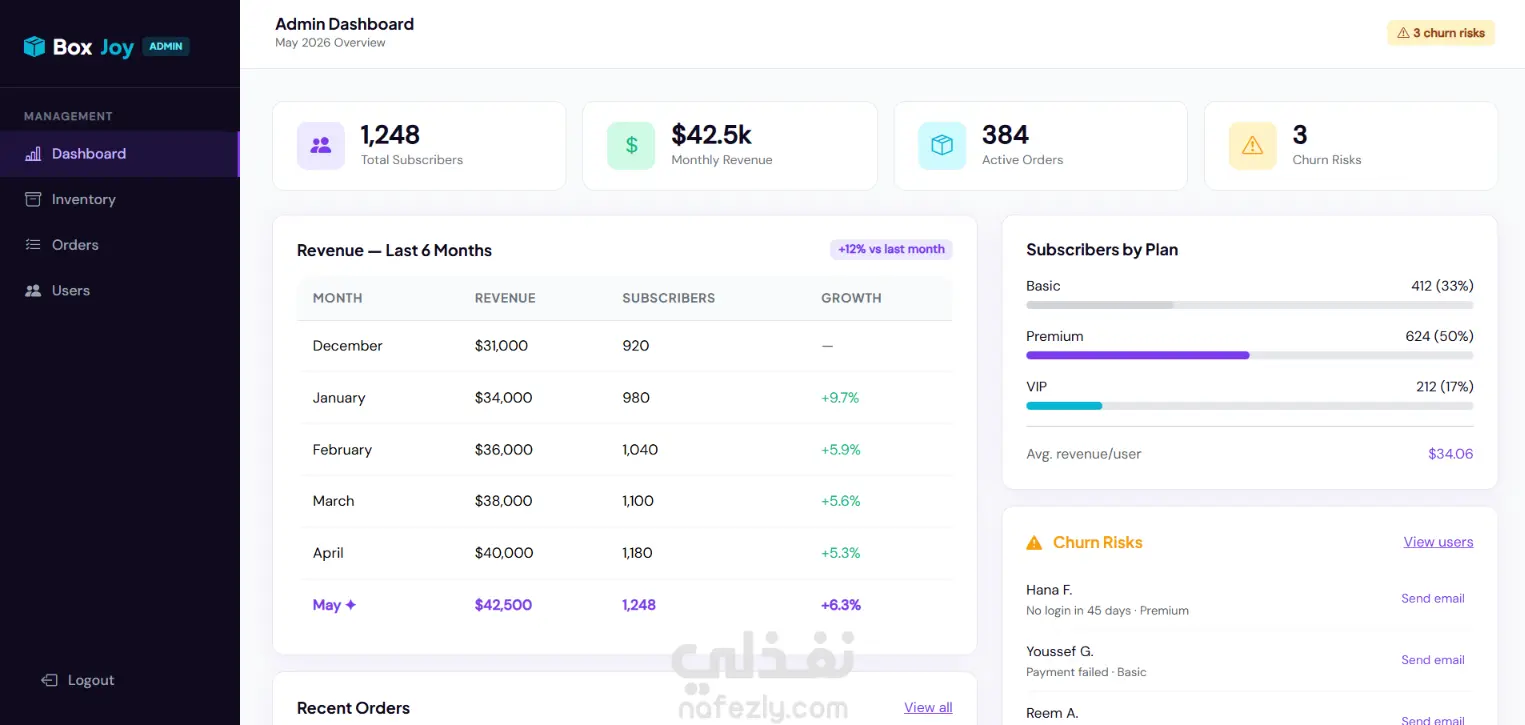1525x725 pixels.
Task: Click the Hana F. churn risk name
Action: (x=1049, y=590)
